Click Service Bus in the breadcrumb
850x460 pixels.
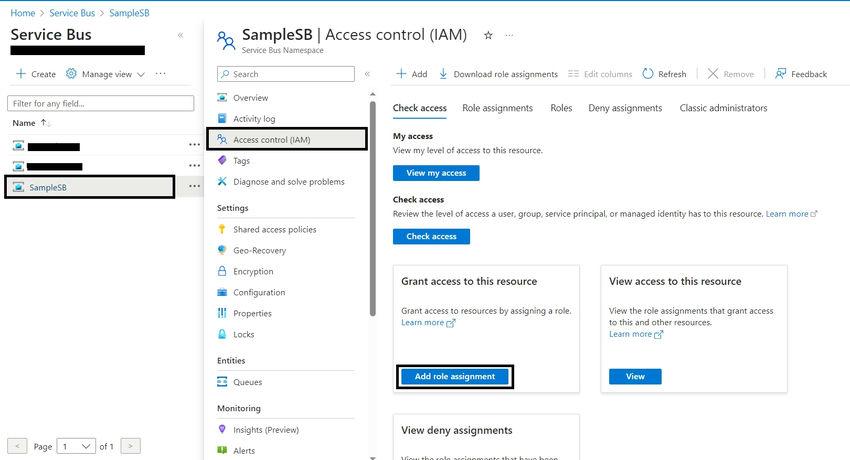[71, 12]
